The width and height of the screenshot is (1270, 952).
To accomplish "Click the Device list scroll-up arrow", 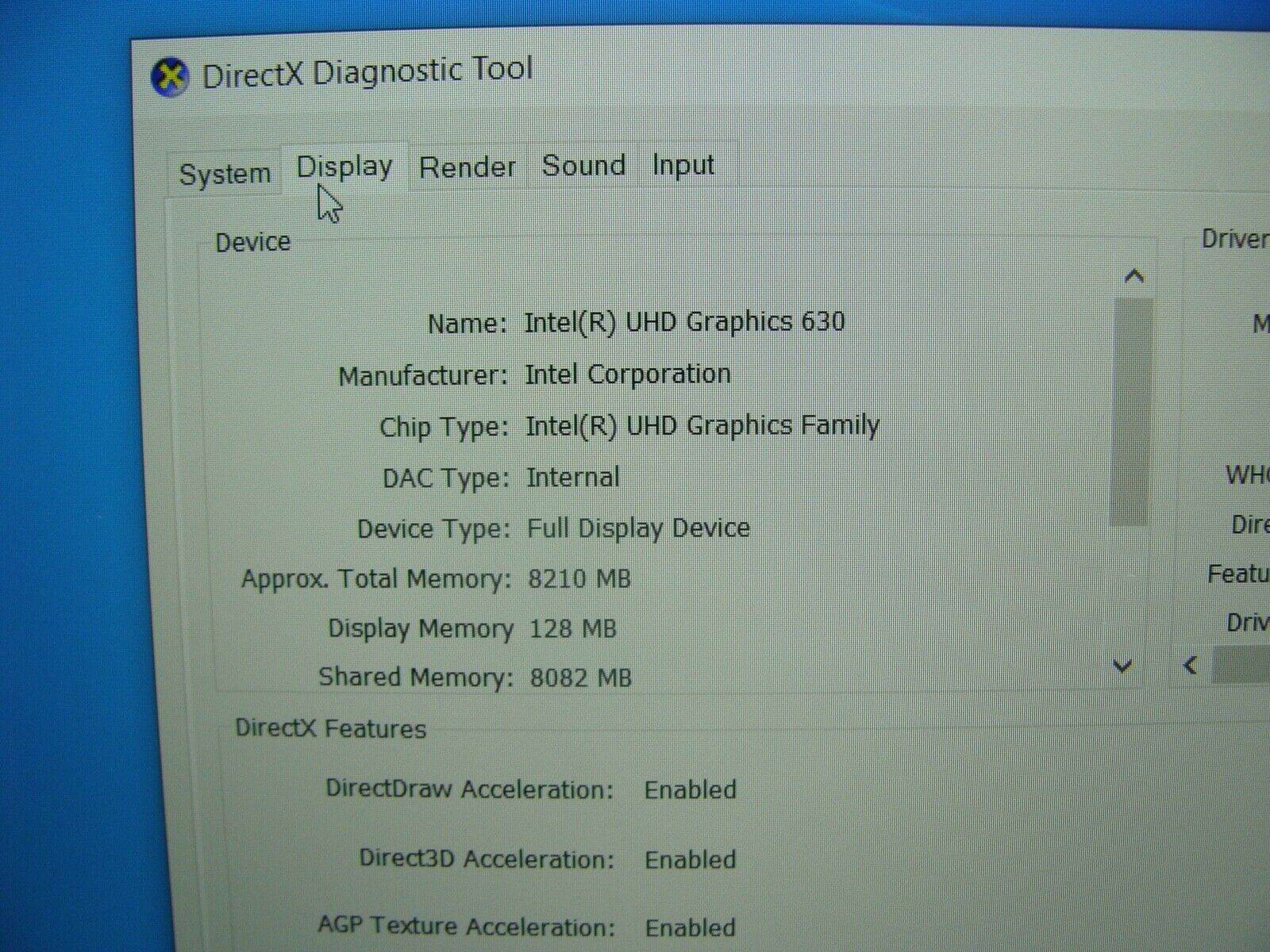I will (1133, 276).
